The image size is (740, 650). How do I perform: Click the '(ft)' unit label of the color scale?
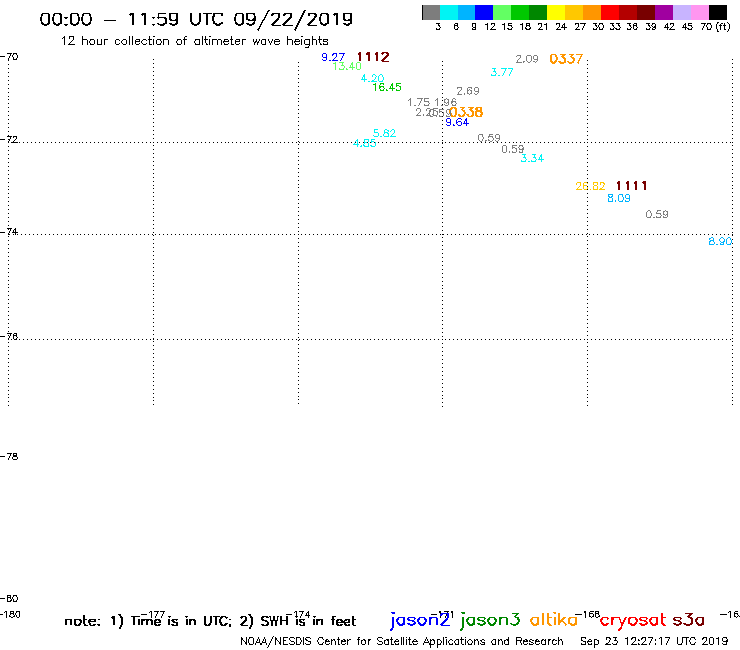pyautogui.click(x=722, y=26)
